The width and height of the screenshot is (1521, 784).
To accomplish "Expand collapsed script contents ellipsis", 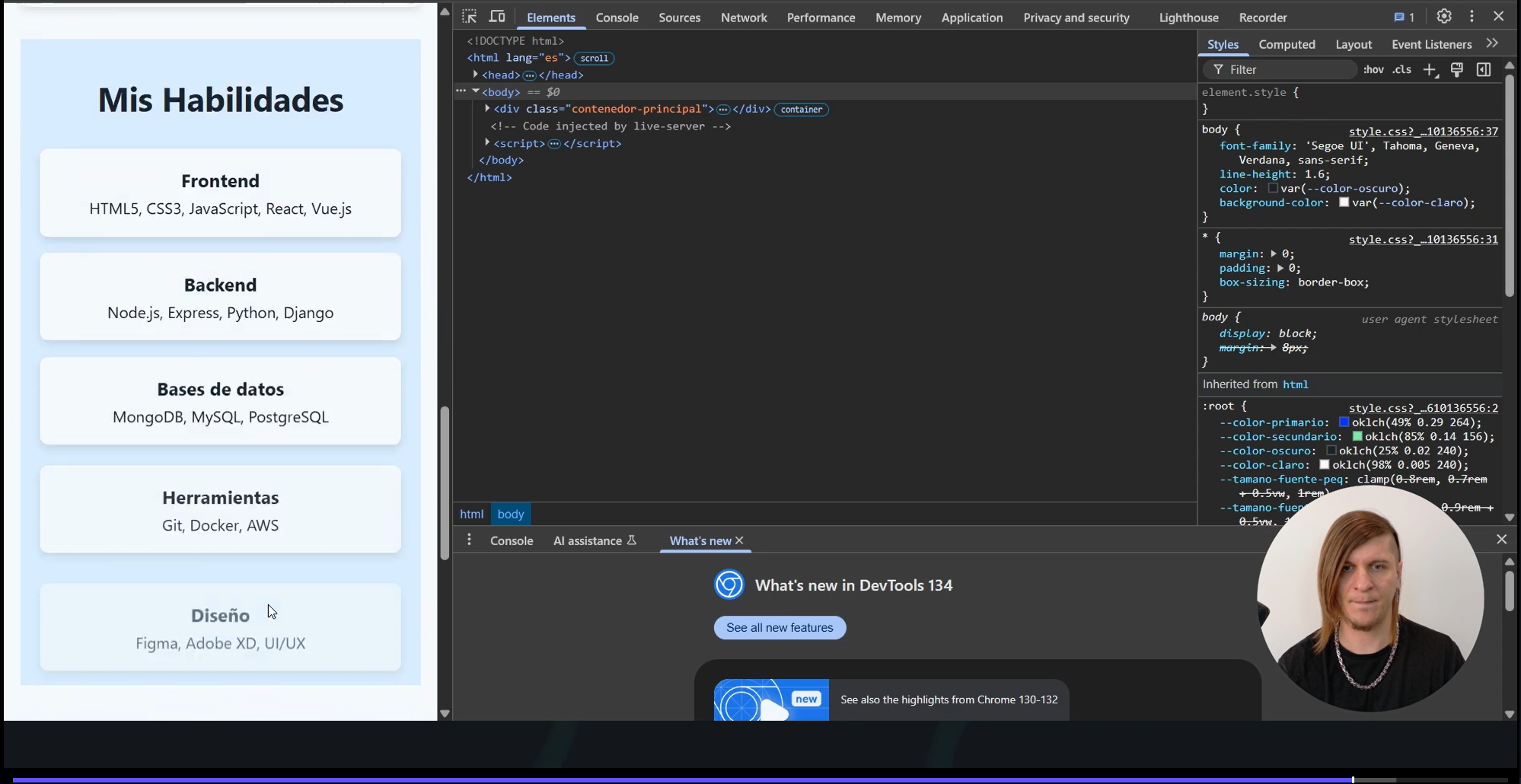I will (554, 144).
